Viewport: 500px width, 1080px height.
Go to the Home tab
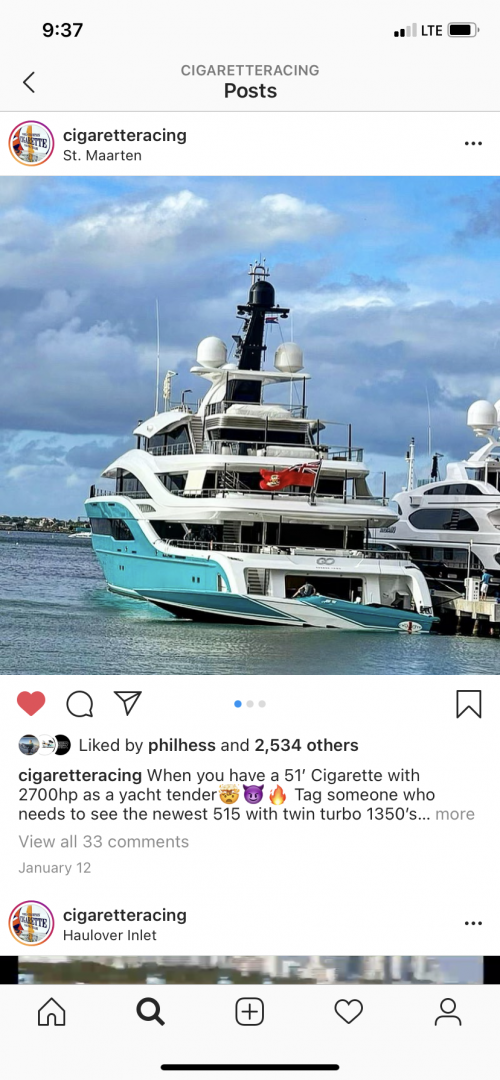52,1012
